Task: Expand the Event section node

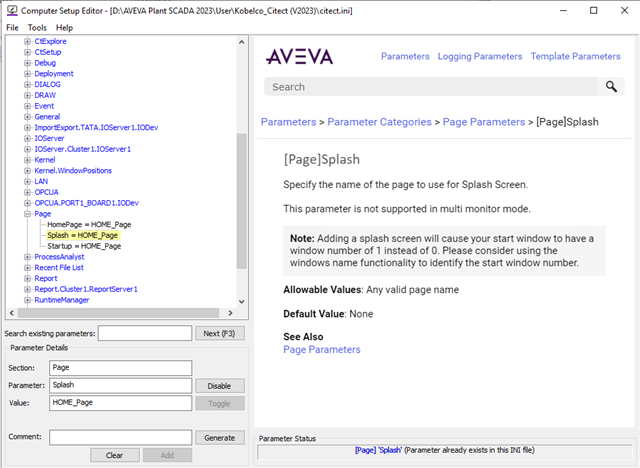Action: (x=27, y=106)
